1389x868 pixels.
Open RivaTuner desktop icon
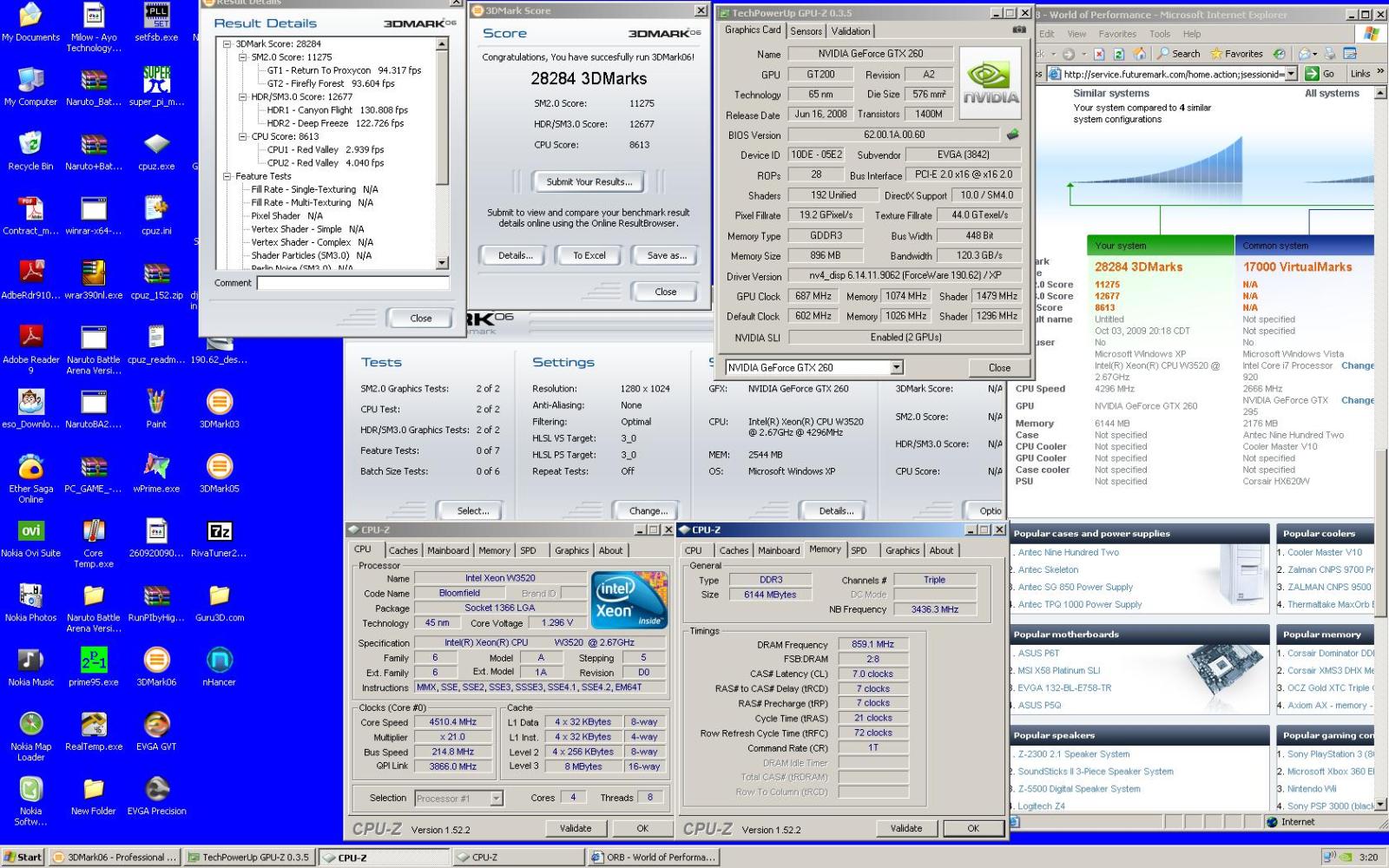tap(219, 537)
